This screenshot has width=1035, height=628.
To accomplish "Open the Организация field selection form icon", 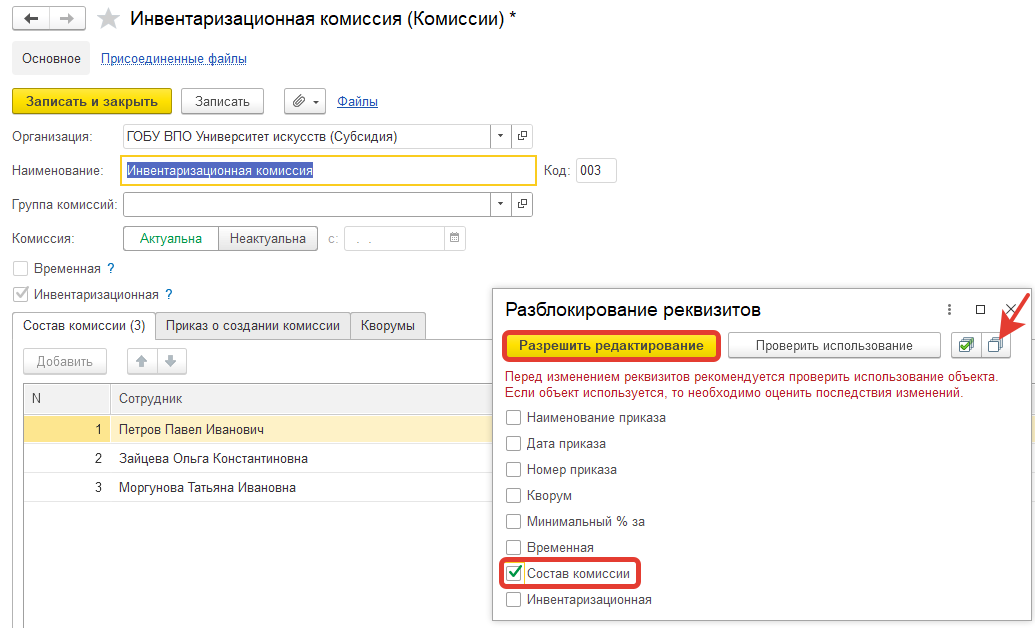I will tap(522, 137).
